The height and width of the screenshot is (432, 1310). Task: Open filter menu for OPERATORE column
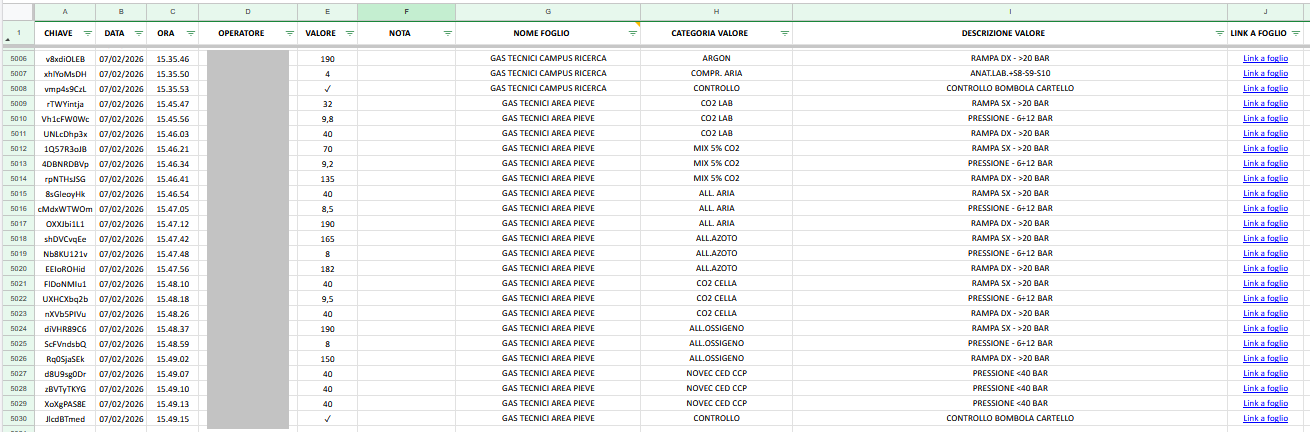[x=287, y=33]
